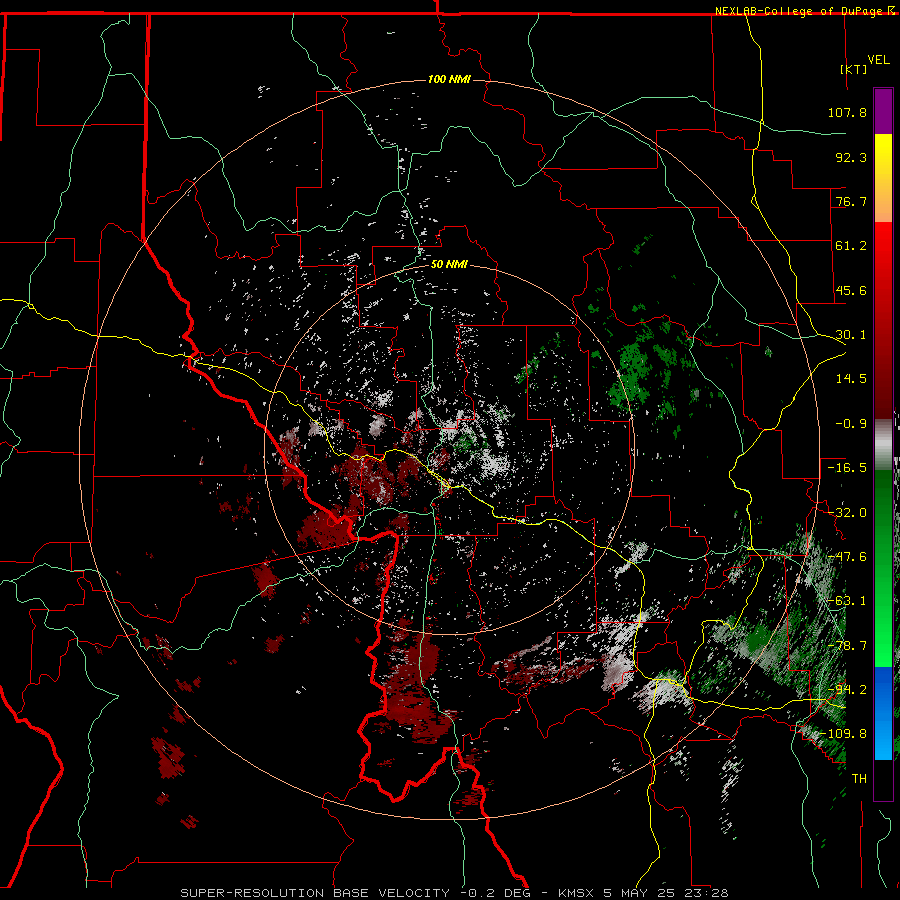900x900 pixels.
Task: Click the -109.8 velocity scale value
Action: coord(844,734)
